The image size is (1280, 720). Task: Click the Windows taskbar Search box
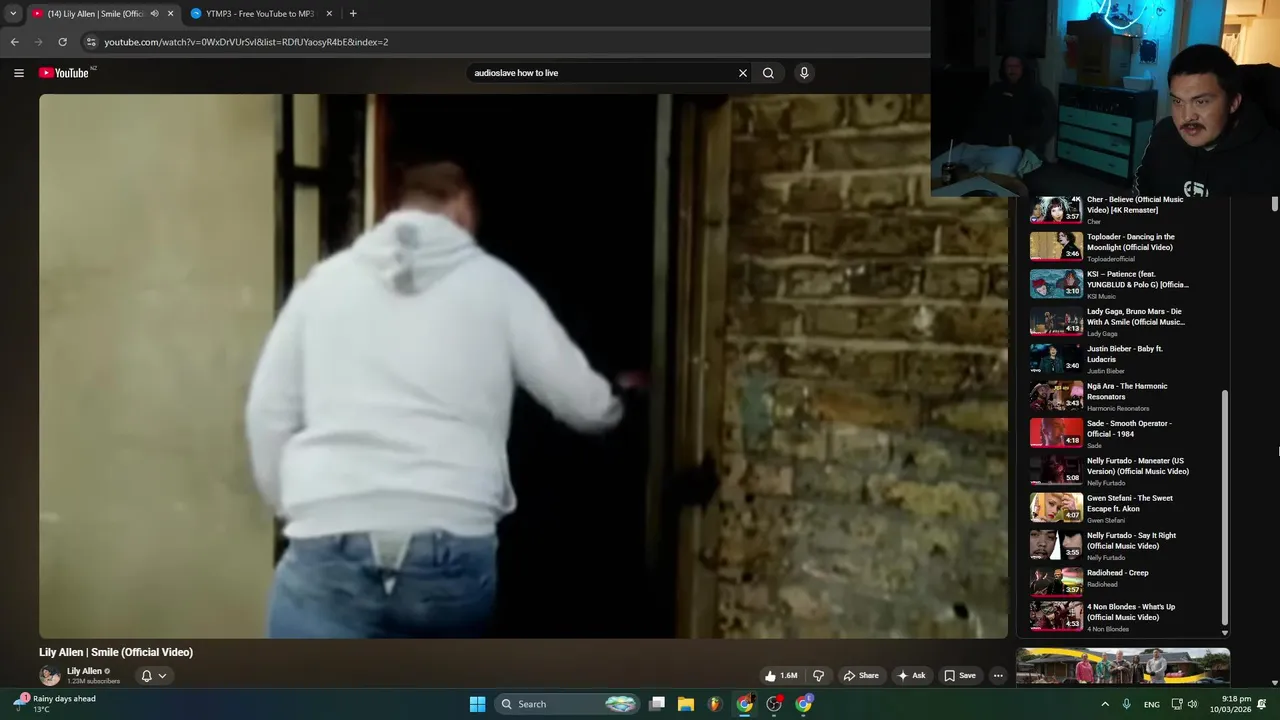click(x=567, y=704)
